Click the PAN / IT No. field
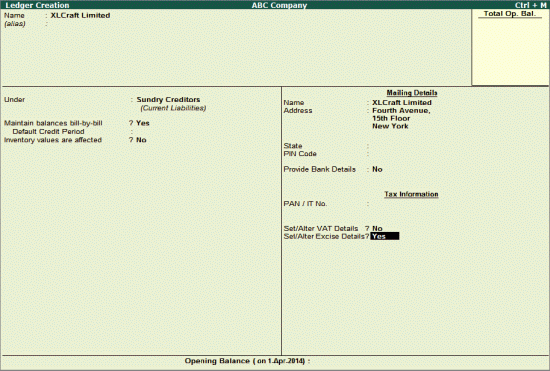Image resolution: width=550 pixels, height=371 pixels. point(402,204)
